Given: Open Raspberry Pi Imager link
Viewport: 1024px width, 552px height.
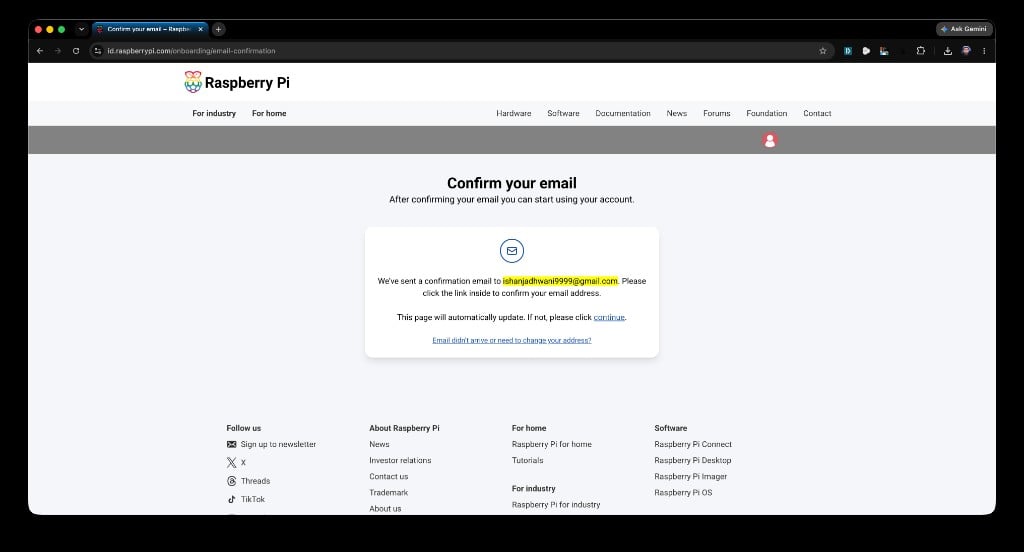Looking at the screenshot, I should pos(690,477).
